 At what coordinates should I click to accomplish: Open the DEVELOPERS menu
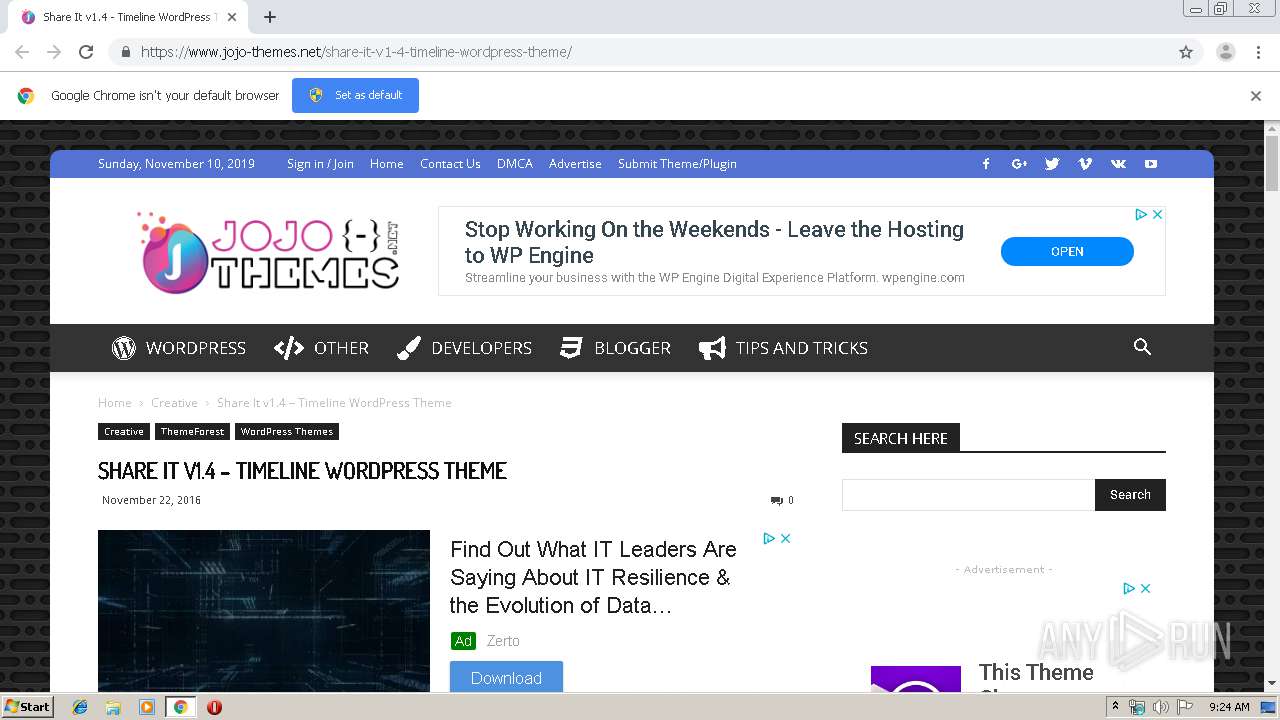click(464, 348)
